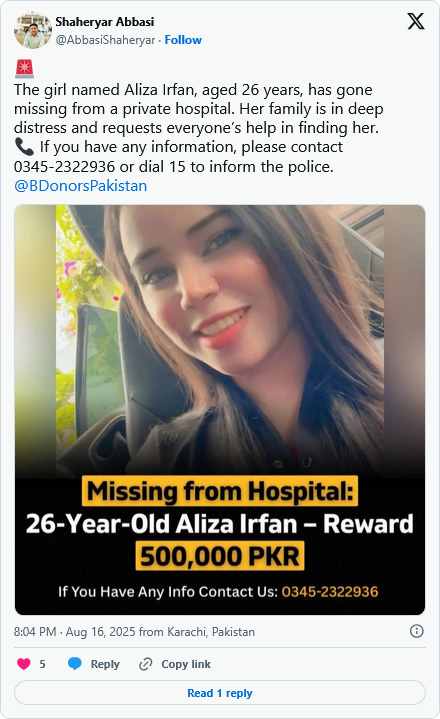Click the copy link chain icon
440x719 pixels.
click(x=146, y=664)
